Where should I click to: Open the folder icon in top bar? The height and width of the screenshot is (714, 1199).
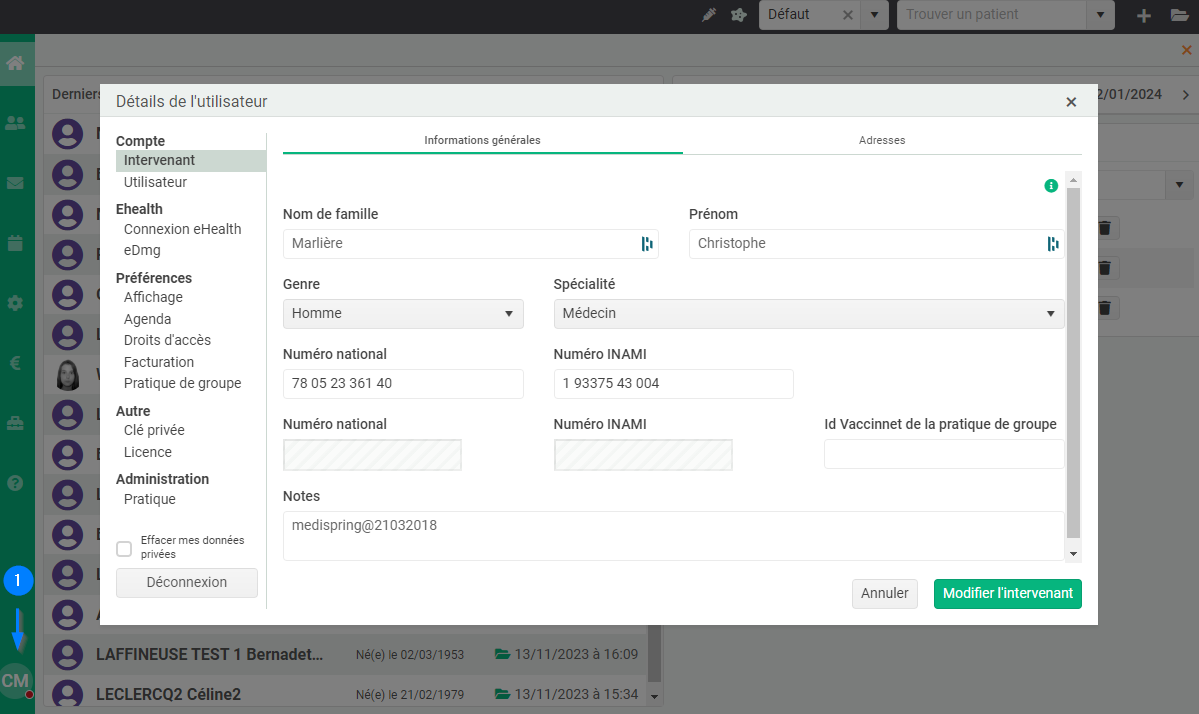[1180, 15]
